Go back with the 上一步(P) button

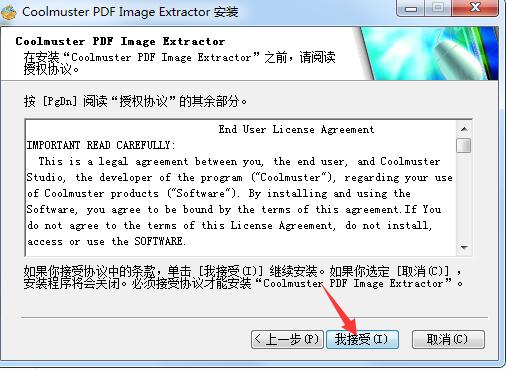click(287, 340)
